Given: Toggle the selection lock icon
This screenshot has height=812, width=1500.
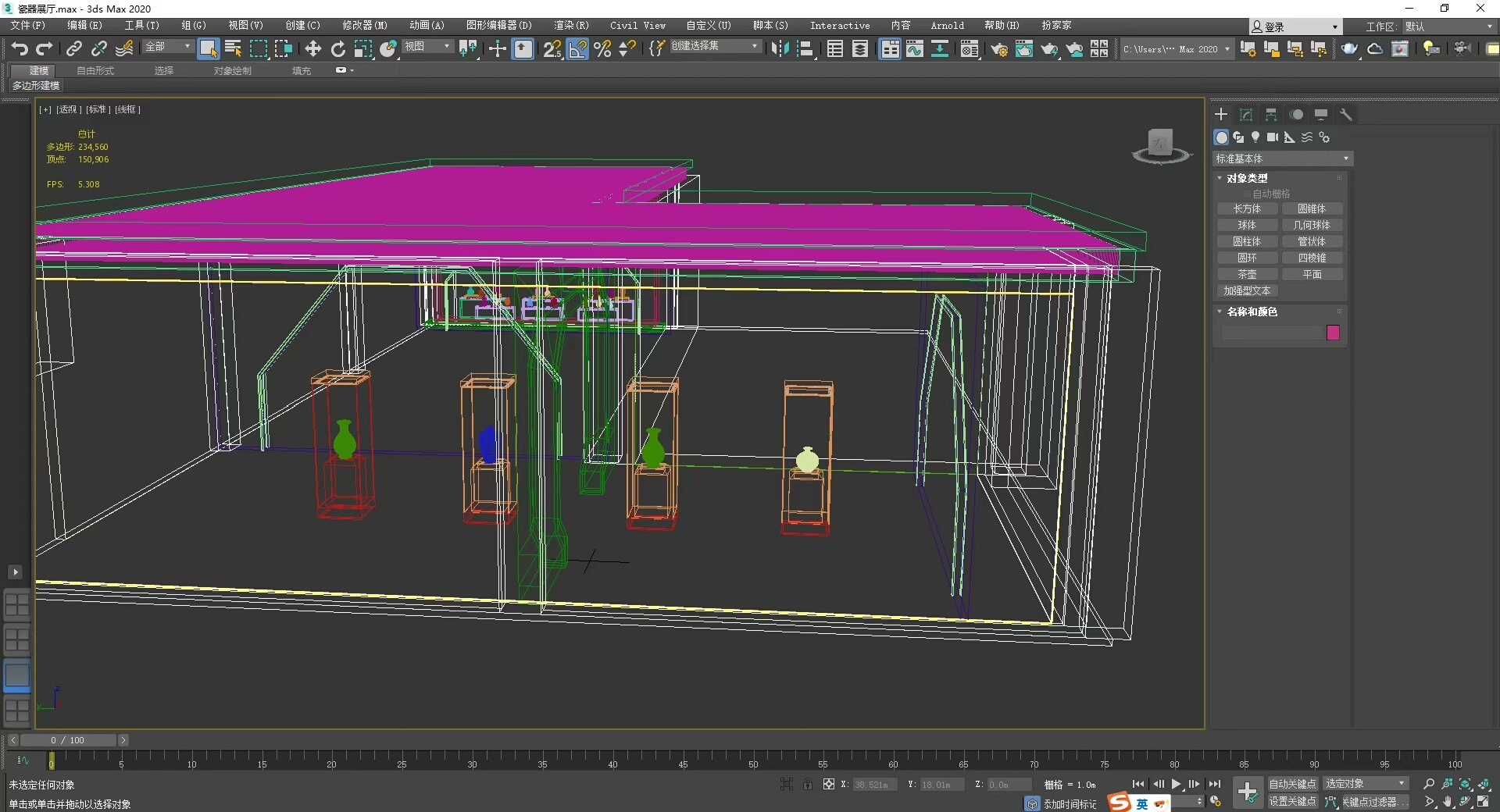Looking at the screenshot, I should click(808, 784).
